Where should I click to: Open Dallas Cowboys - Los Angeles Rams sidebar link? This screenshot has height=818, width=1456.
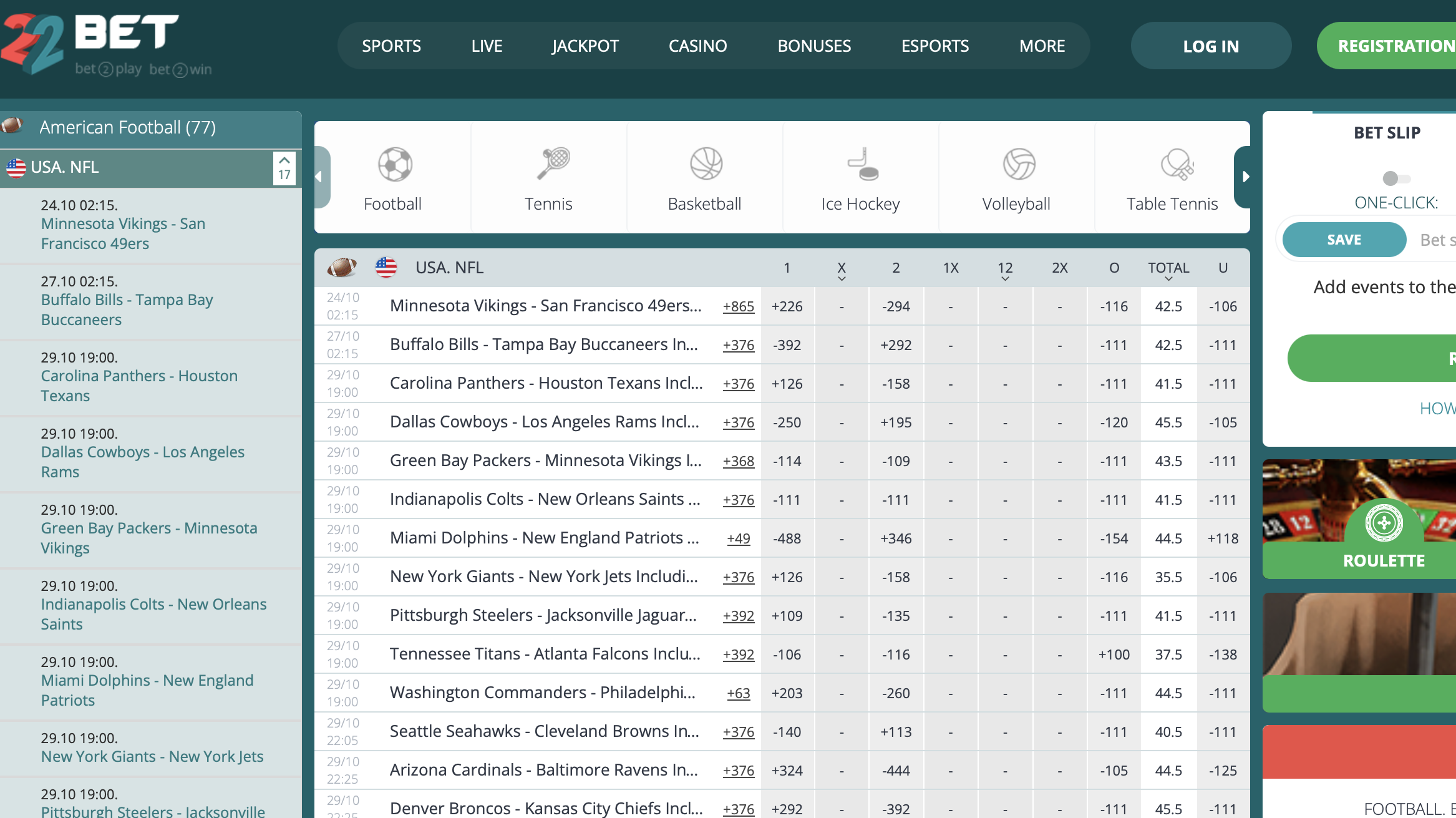143,462
